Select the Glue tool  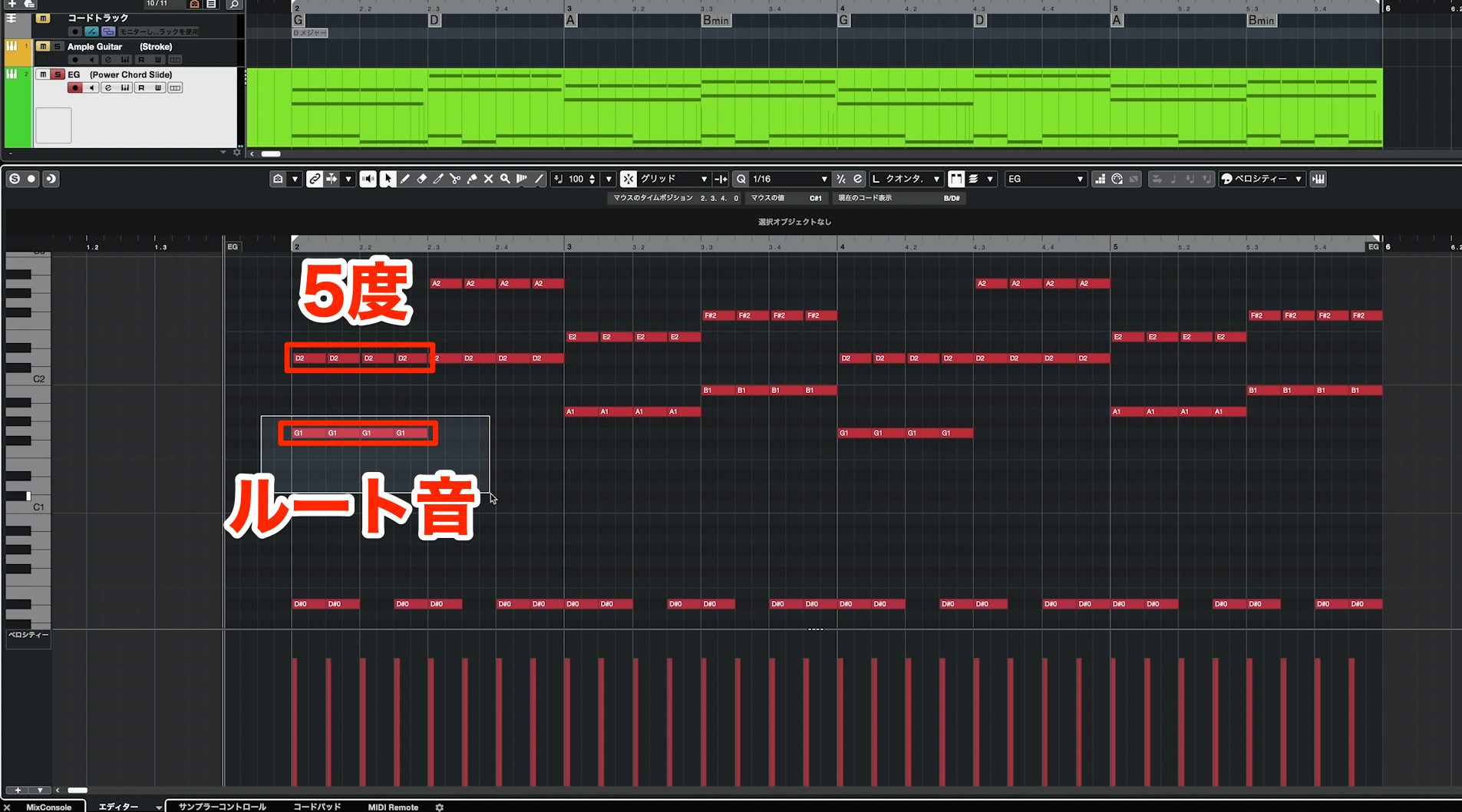click(472, 179)
